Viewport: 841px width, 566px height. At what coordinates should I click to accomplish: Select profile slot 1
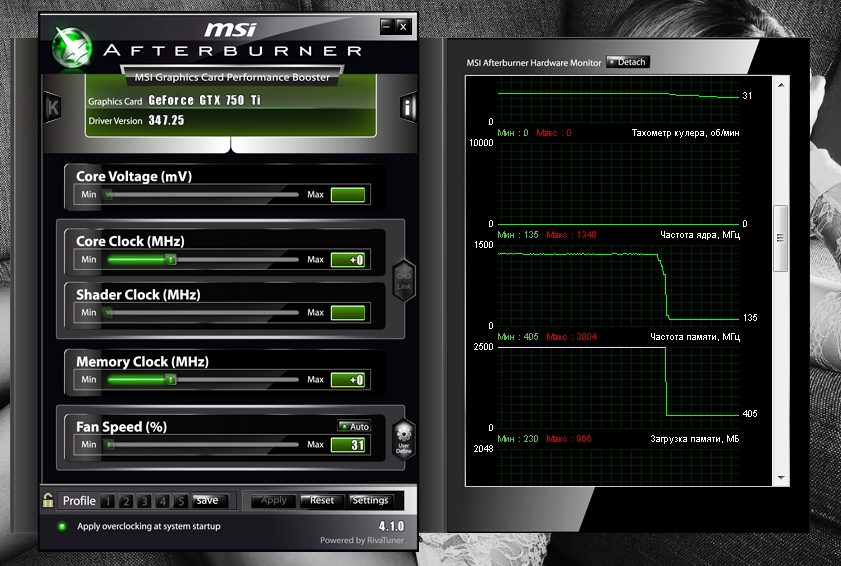coord(108,501)
